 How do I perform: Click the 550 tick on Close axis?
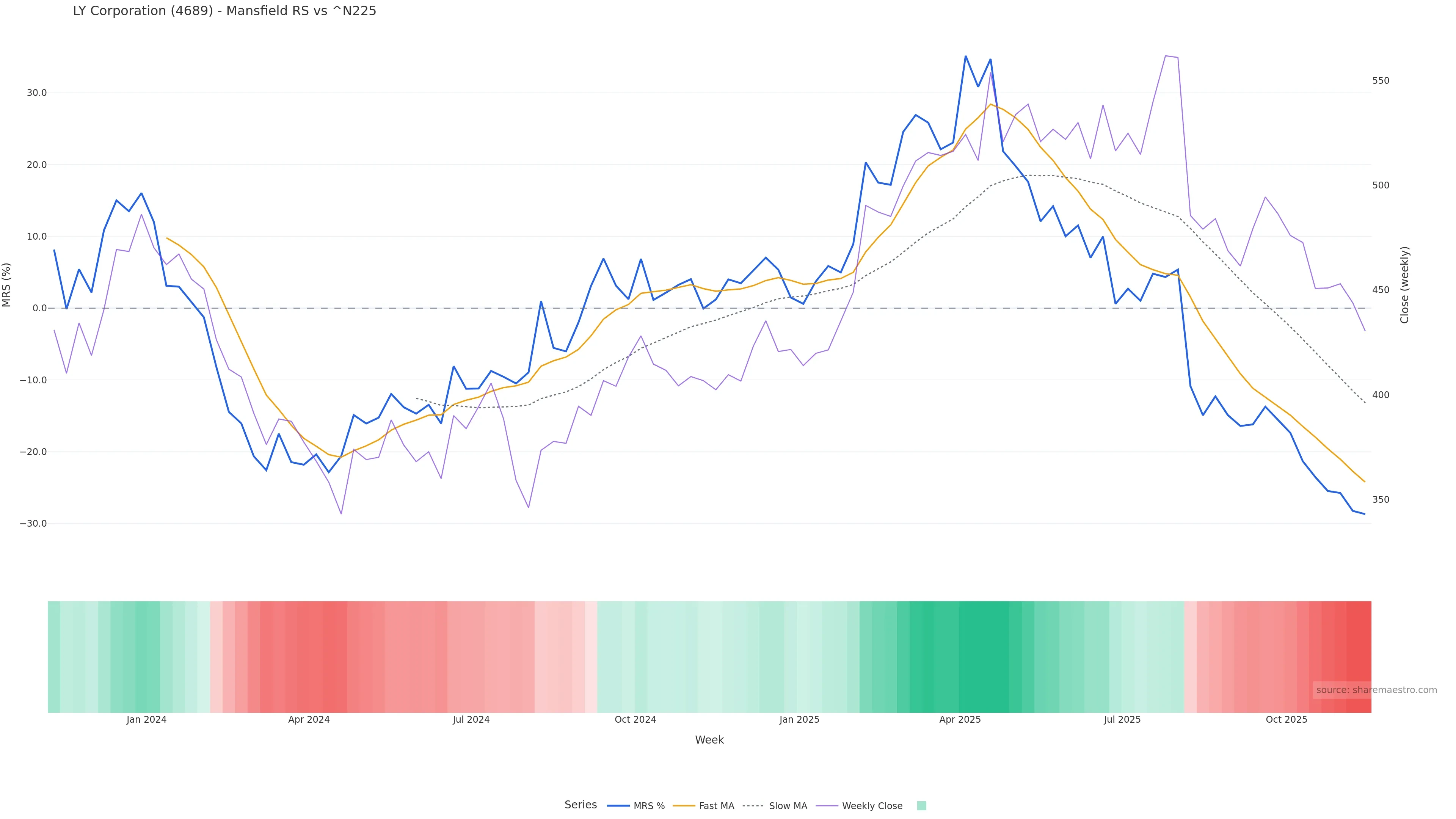1380,81
